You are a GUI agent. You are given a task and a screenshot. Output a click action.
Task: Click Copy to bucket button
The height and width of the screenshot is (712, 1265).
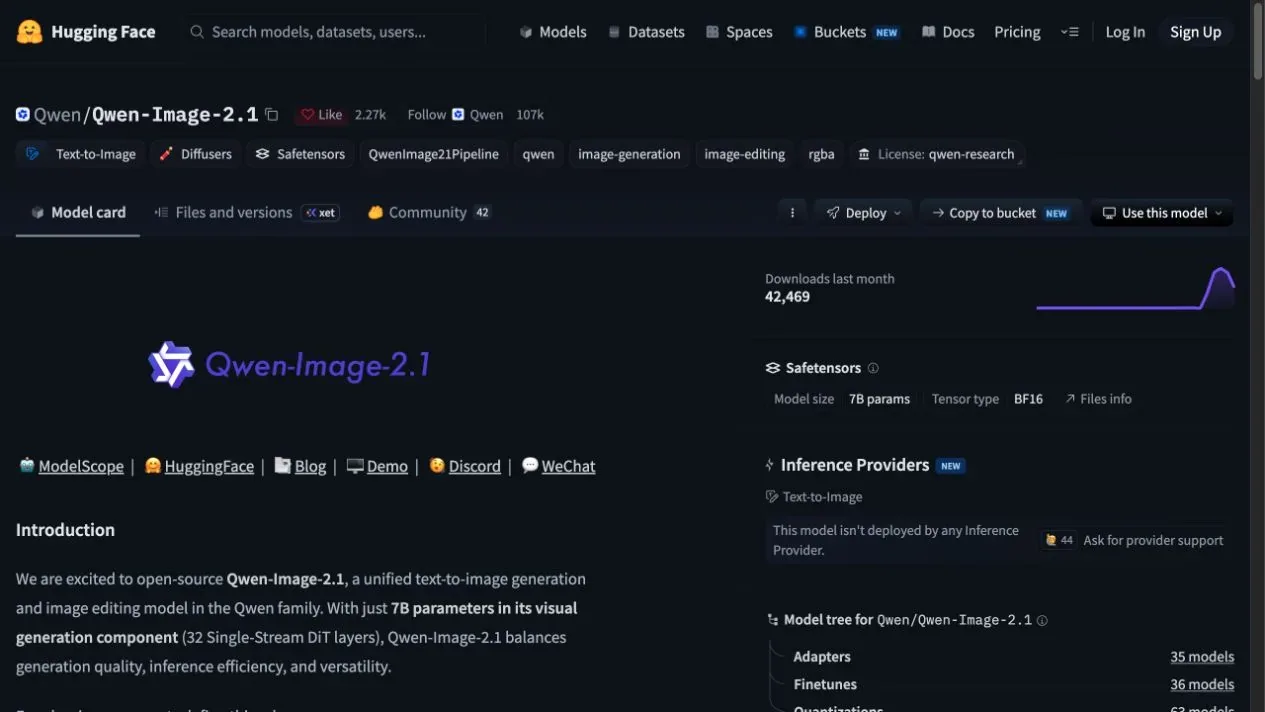click(1000, 213)
